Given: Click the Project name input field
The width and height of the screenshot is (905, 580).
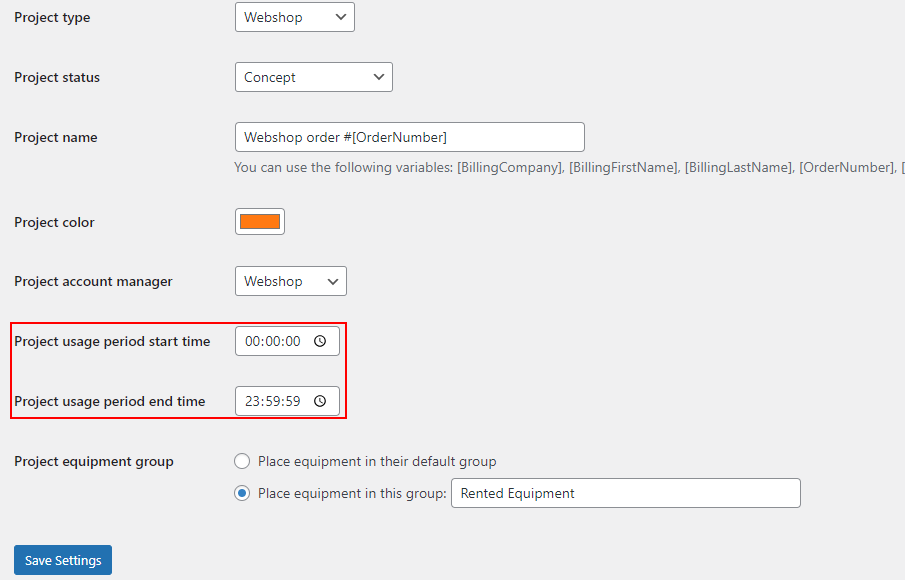Looking at the screenshot, I should click(x=410, y=137).
